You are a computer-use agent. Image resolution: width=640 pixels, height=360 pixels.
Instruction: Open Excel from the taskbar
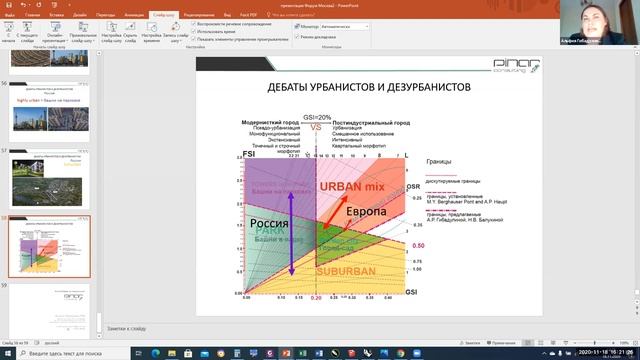click(x=302, y=353)
